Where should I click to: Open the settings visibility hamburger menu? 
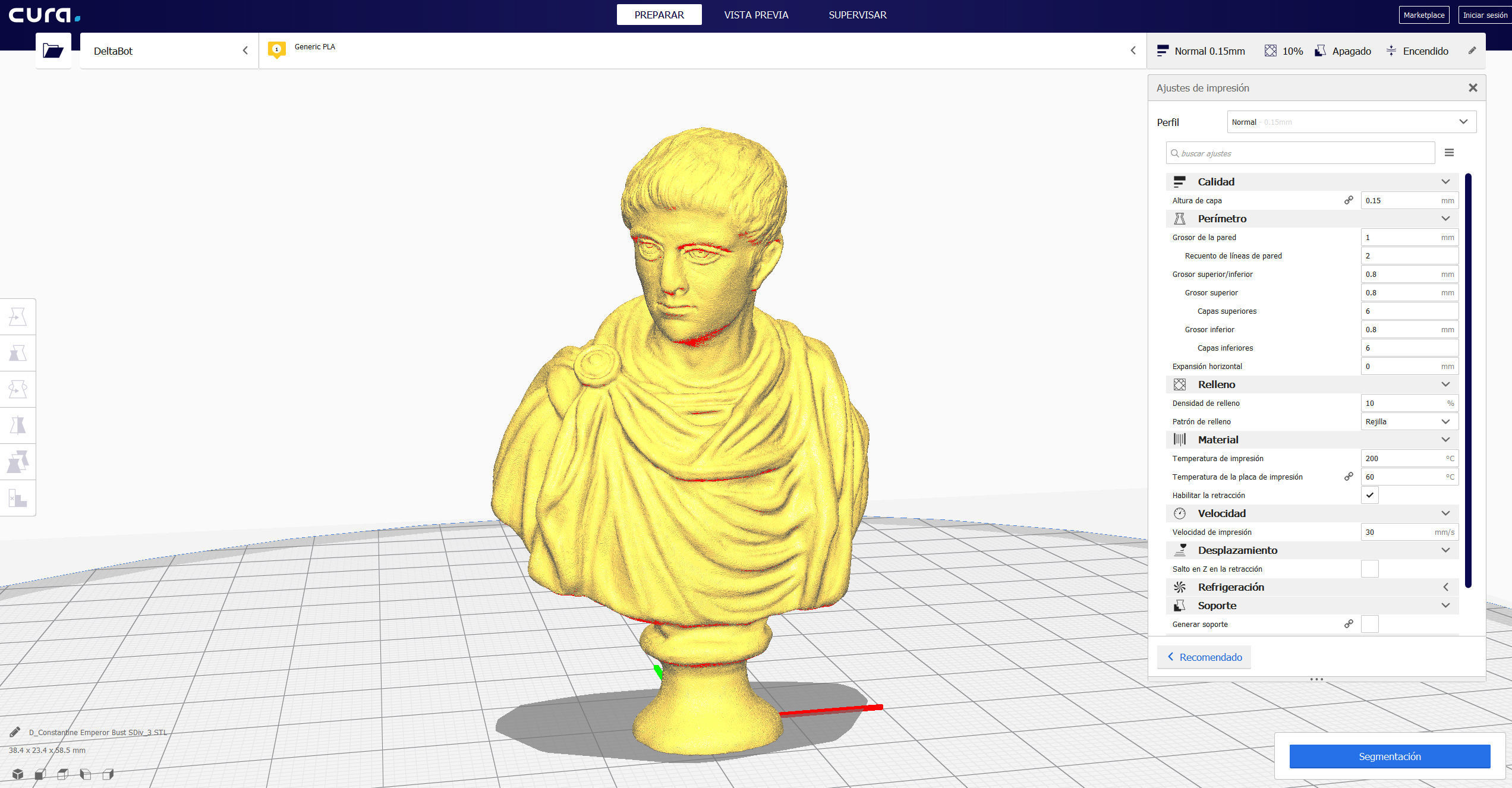click(x=1449, y=153)
